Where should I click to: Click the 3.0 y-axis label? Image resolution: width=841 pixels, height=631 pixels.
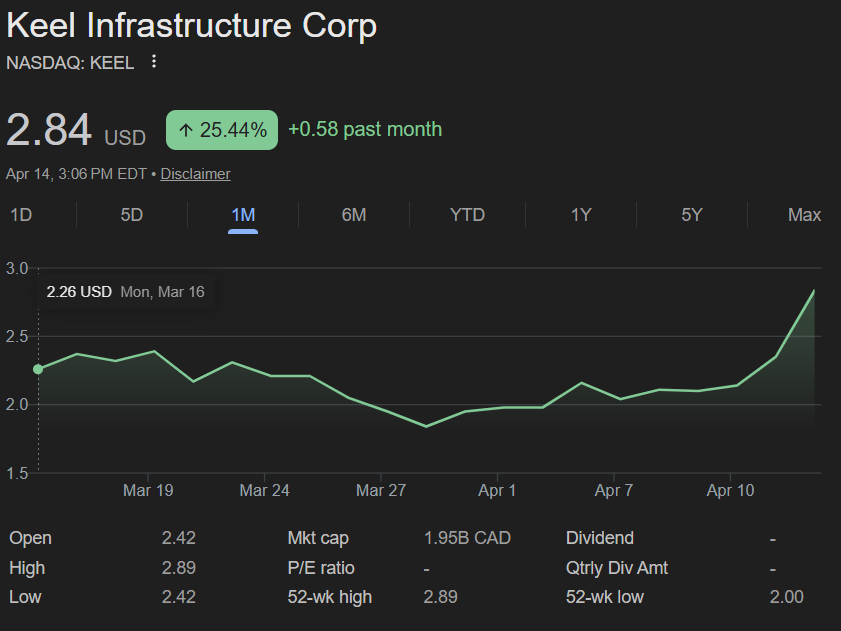pyautogui.click(x=17, y=268)
